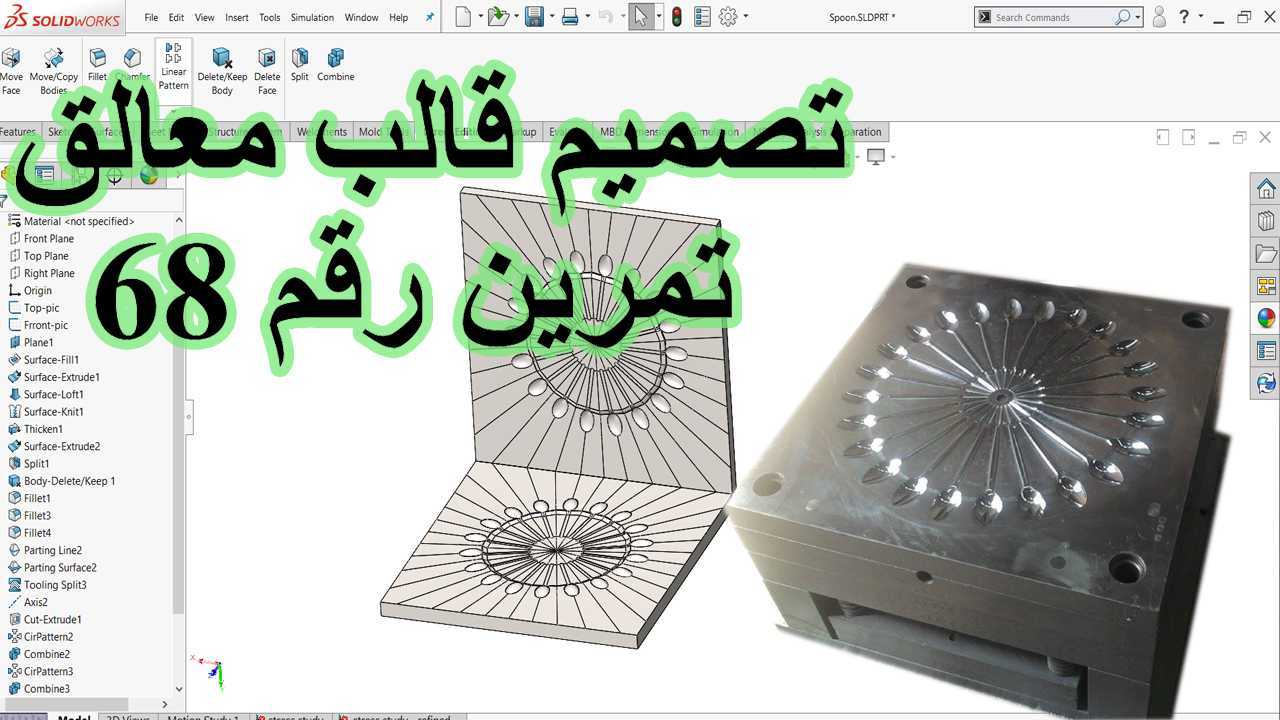This screenshot has height=720, width=1280.
Task: Select the Parting Line2 feature
Action: click(53, 550)
